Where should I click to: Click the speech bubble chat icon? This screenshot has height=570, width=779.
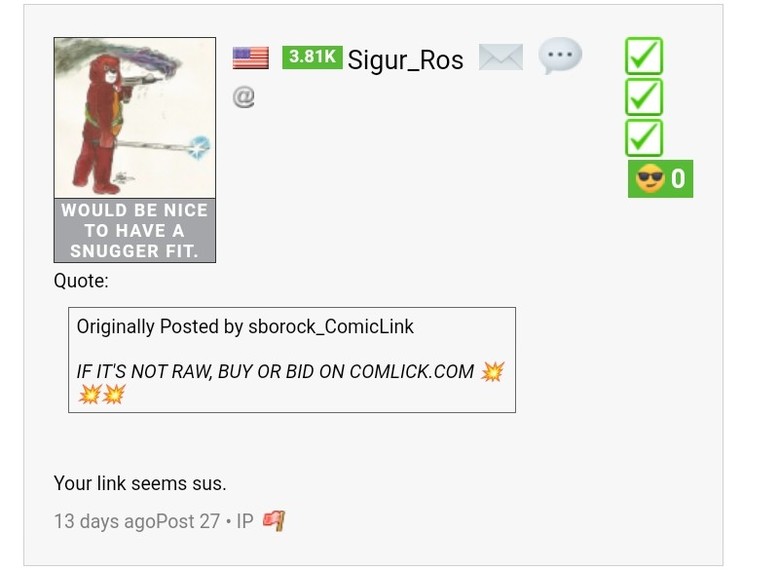pyautogui.click(x=560, y=55)
